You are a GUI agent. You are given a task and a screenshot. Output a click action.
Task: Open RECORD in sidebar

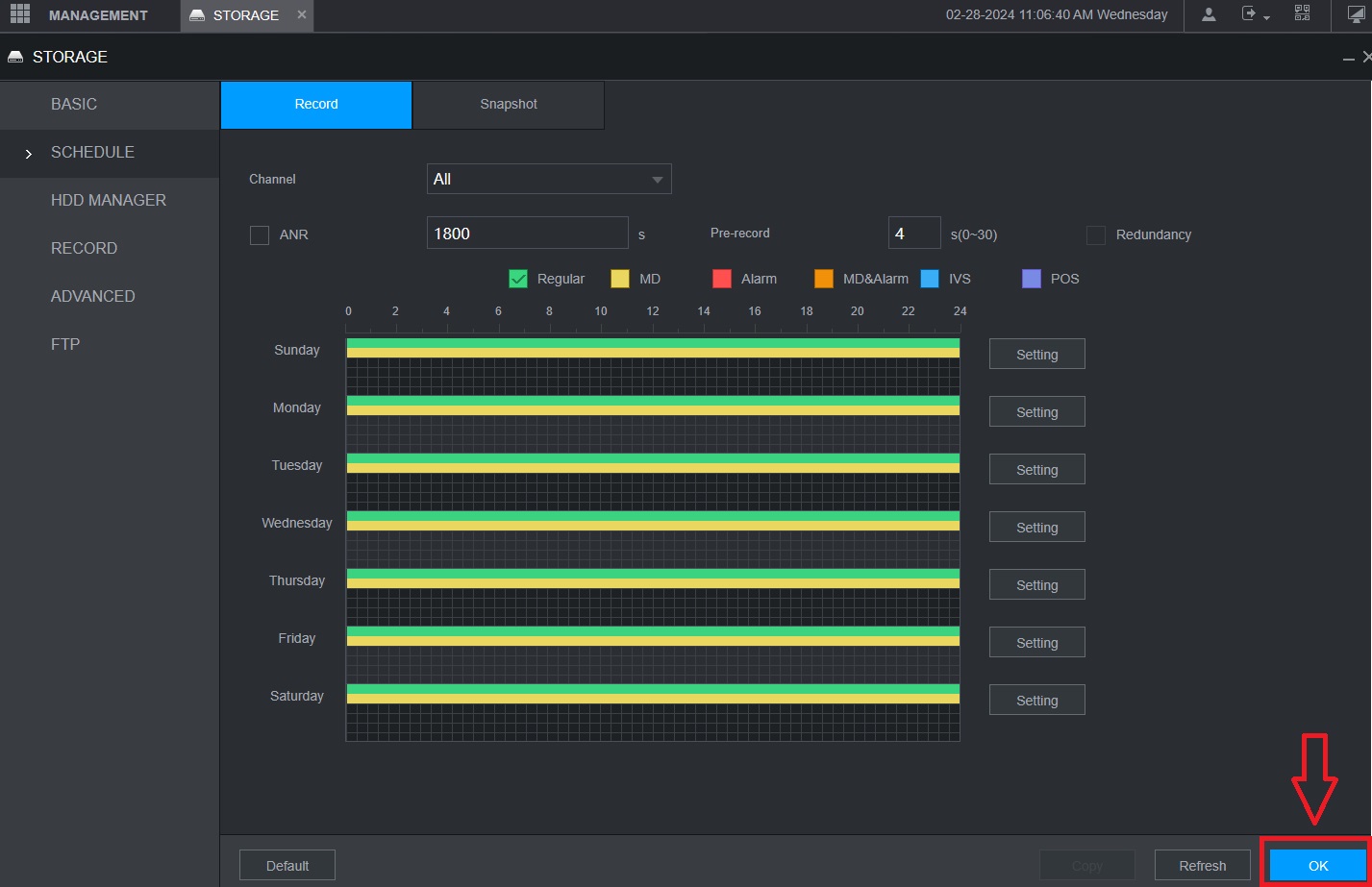click(x=110, y=249)
